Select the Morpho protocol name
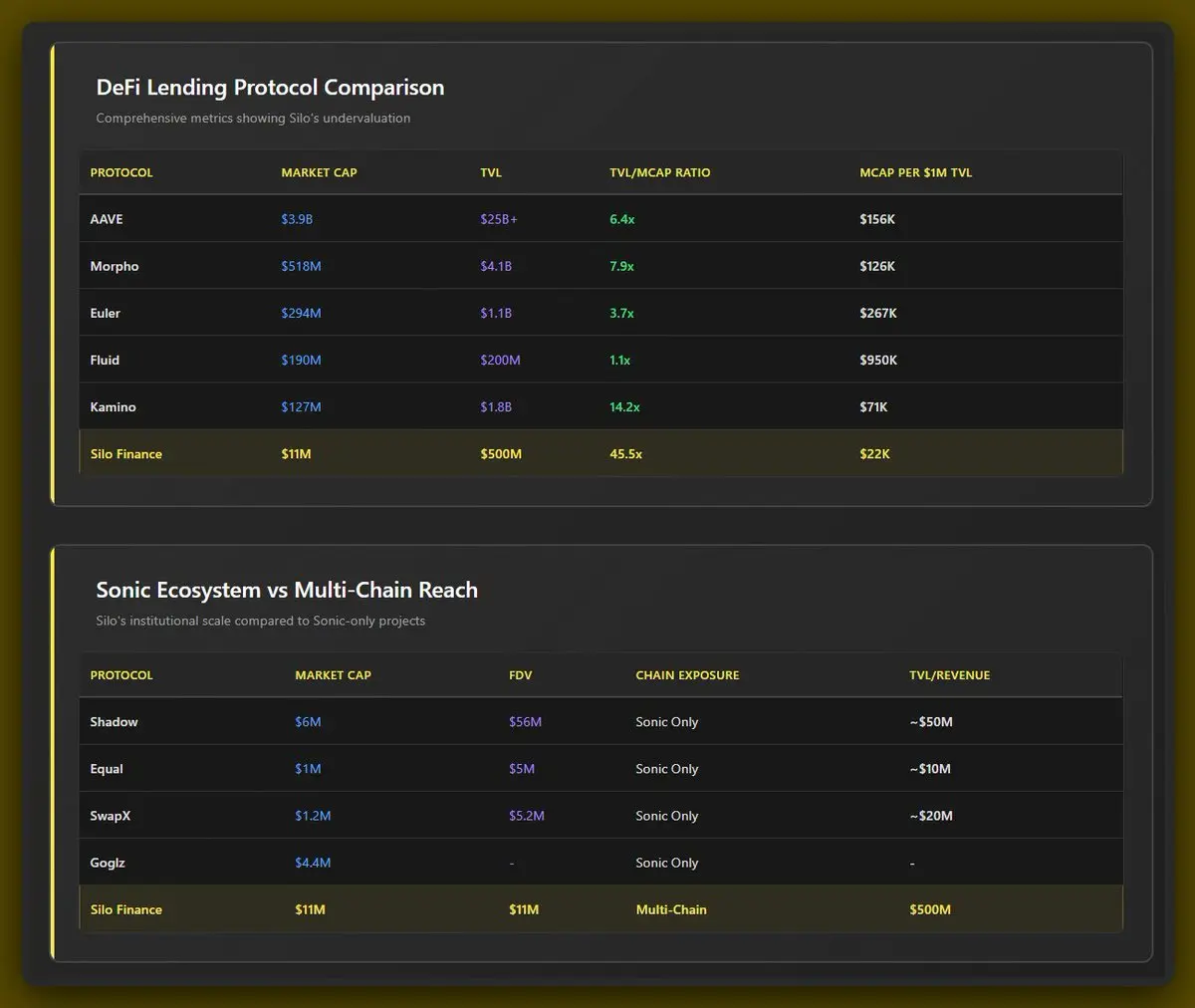The width and height of the screenshot is (1195, 1008). (x=115, y=266)
